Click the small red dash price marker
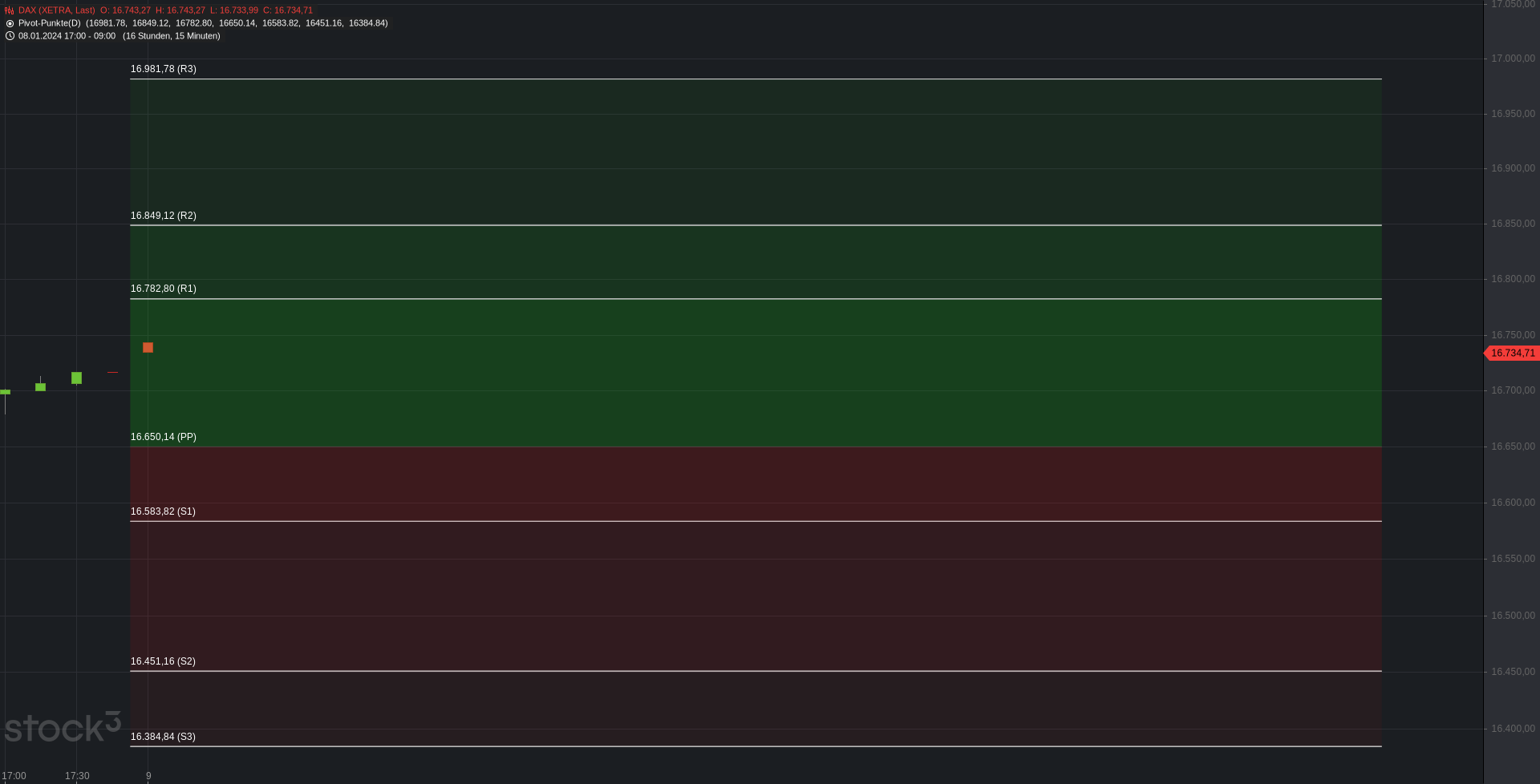This screenshot has width=1540, height=784. (112, 372)
